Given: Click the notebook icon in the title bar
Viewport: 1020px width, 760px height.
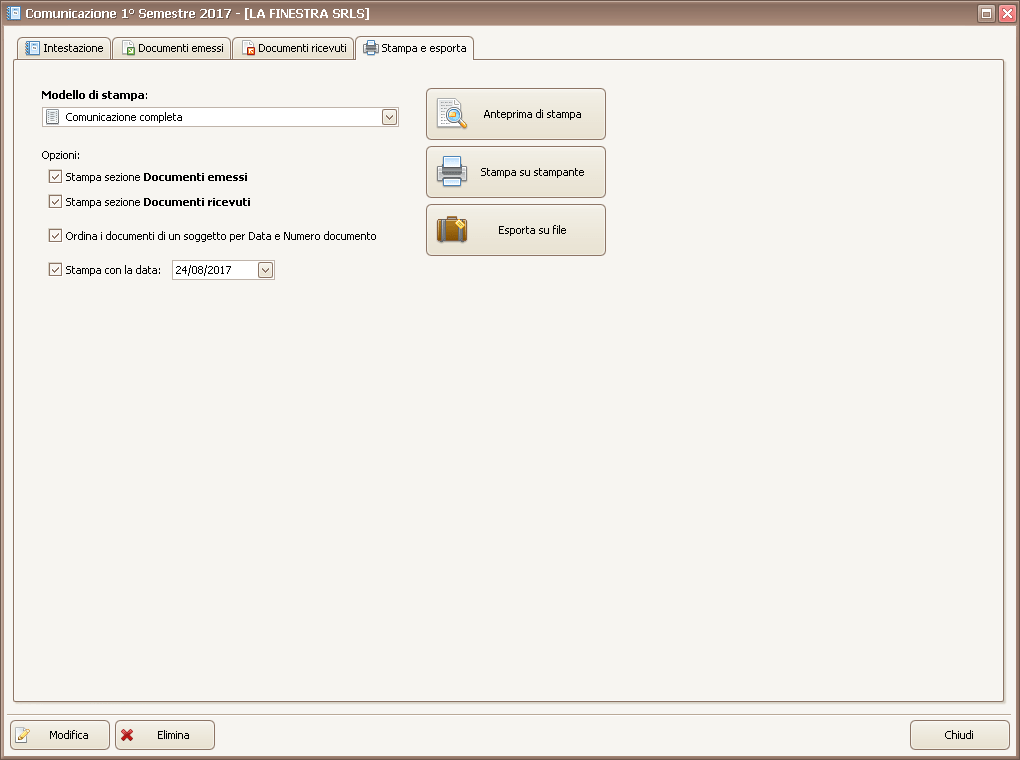Looking at the screenshot, I should pos(13,14).
